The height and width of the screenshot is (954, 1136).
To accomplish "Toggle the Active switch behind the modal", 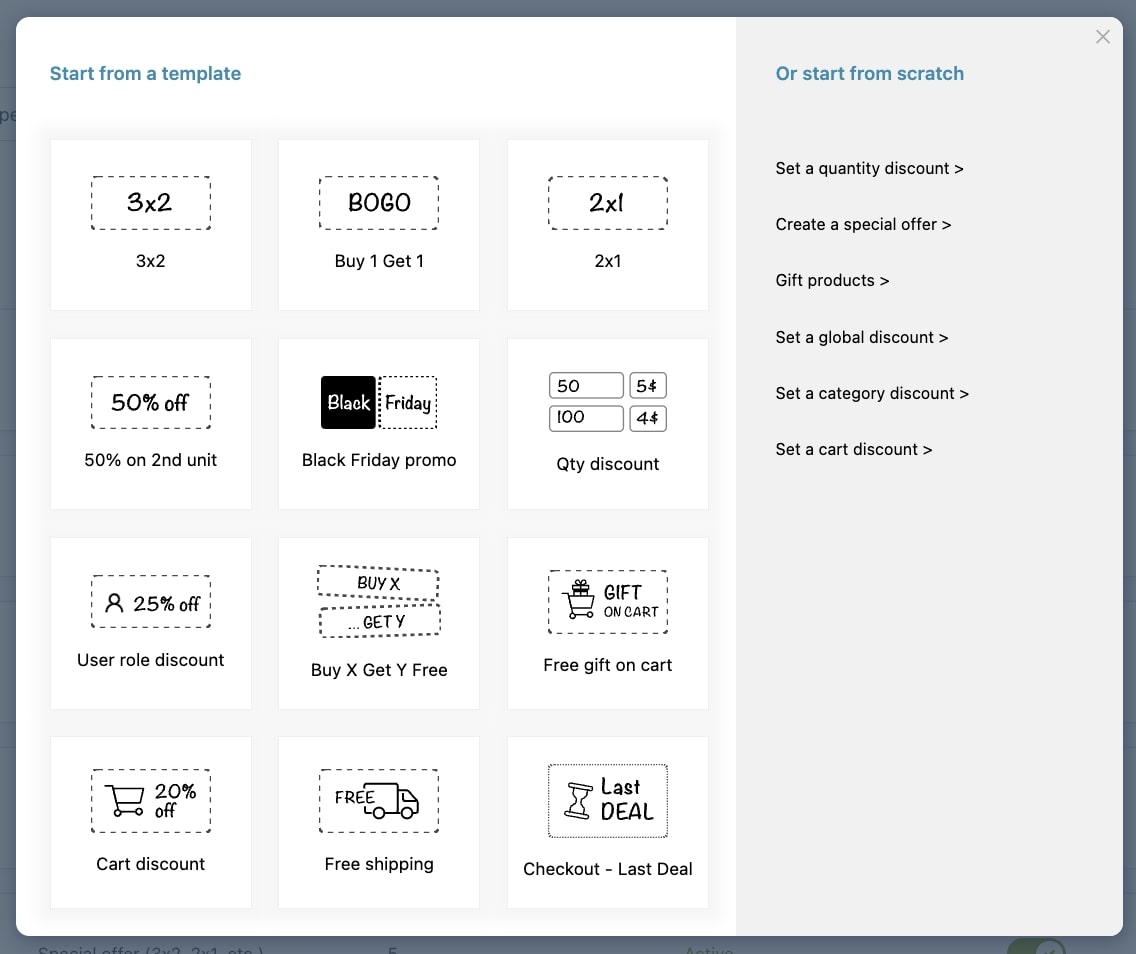I will coord(1035,946).
